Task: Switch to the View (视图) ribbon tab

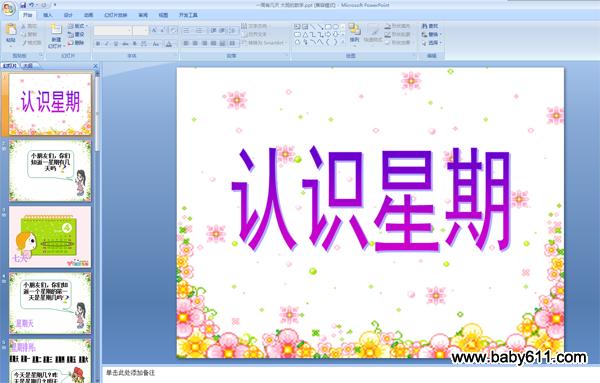Action: 163,15
